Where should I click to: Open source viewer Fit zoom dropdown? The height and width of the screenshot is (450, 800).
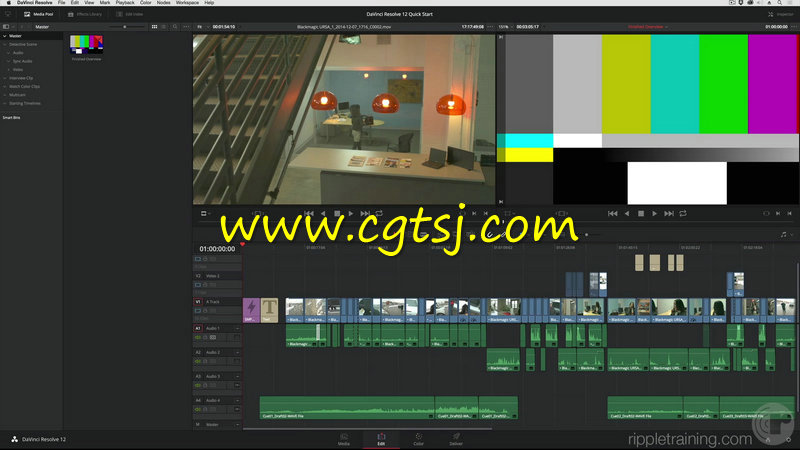coord(201,27)
